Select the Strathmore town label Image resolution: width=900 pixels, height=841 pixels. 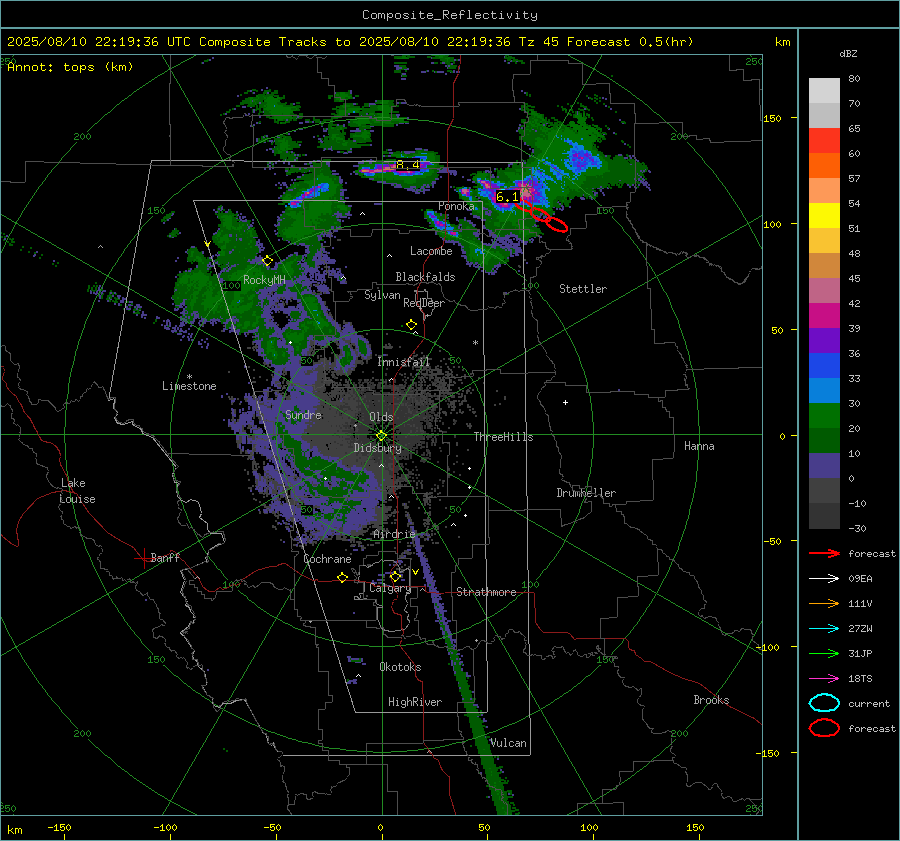tap(486, 592)
